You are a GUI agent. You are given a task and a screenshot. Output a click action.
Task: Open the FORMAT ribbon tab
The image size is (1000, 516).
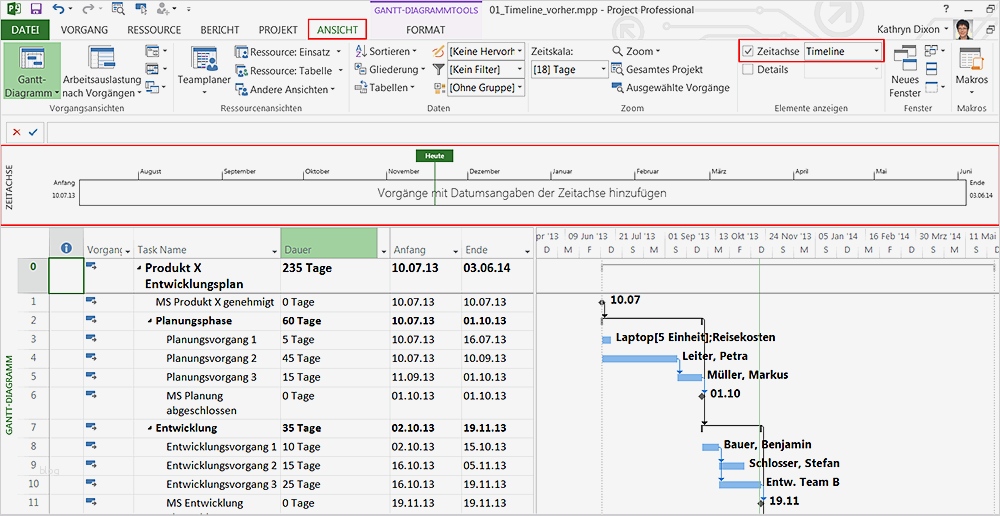click(425, 30)
